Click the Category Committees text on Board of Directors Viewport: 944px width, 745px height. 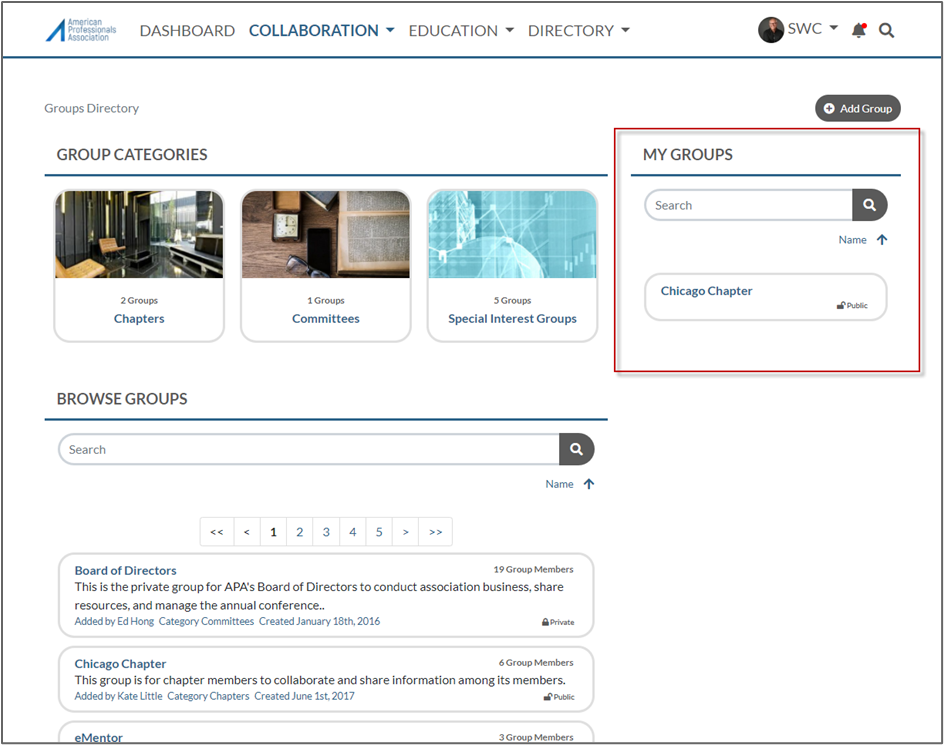coord(206,621)
